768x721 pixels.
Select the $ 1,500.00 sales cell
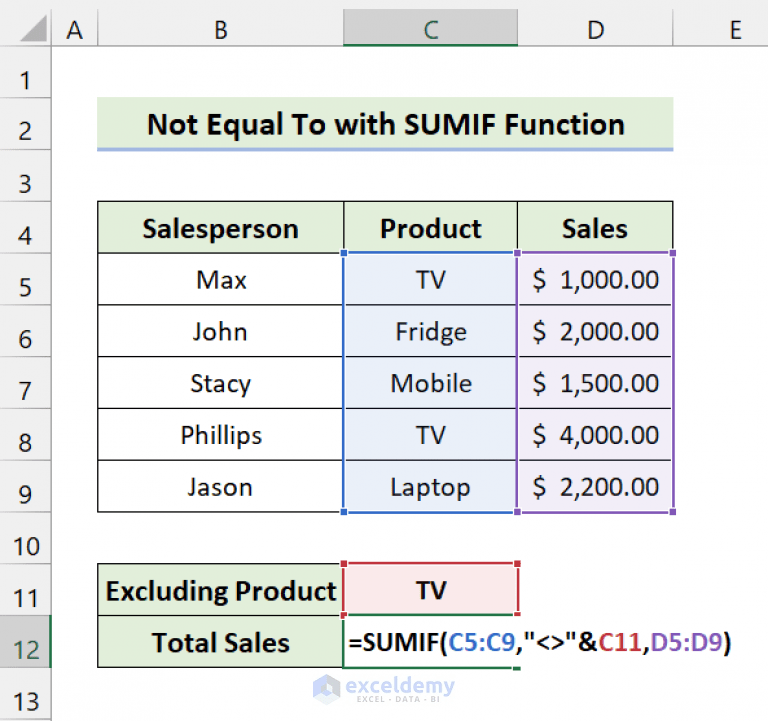595,383
